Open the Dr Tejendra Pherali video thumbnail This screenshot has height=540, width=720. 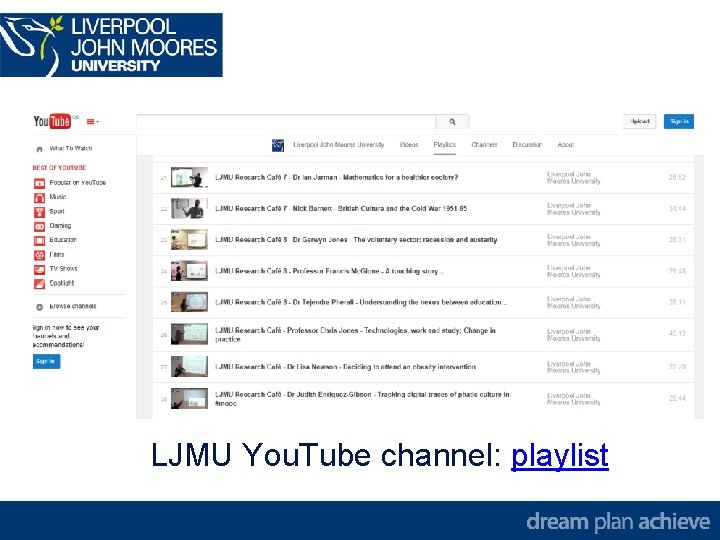189,302
